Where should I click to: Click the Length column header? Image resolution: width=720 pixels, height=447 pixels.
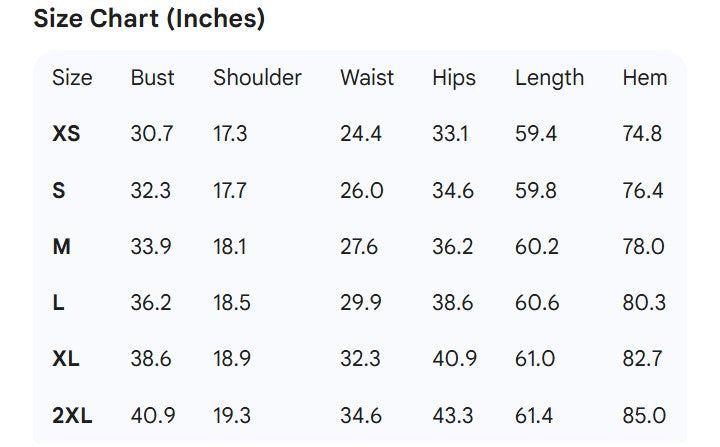click(x=549, y=78)
